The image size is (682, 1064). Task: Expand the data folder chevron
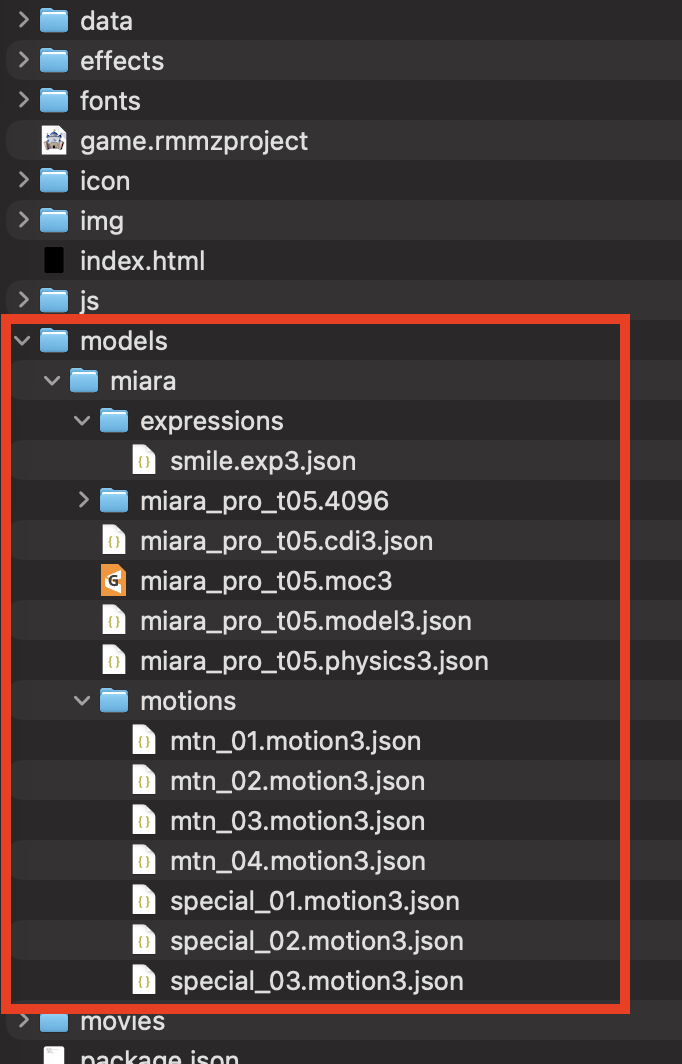[x=23, y=21]
